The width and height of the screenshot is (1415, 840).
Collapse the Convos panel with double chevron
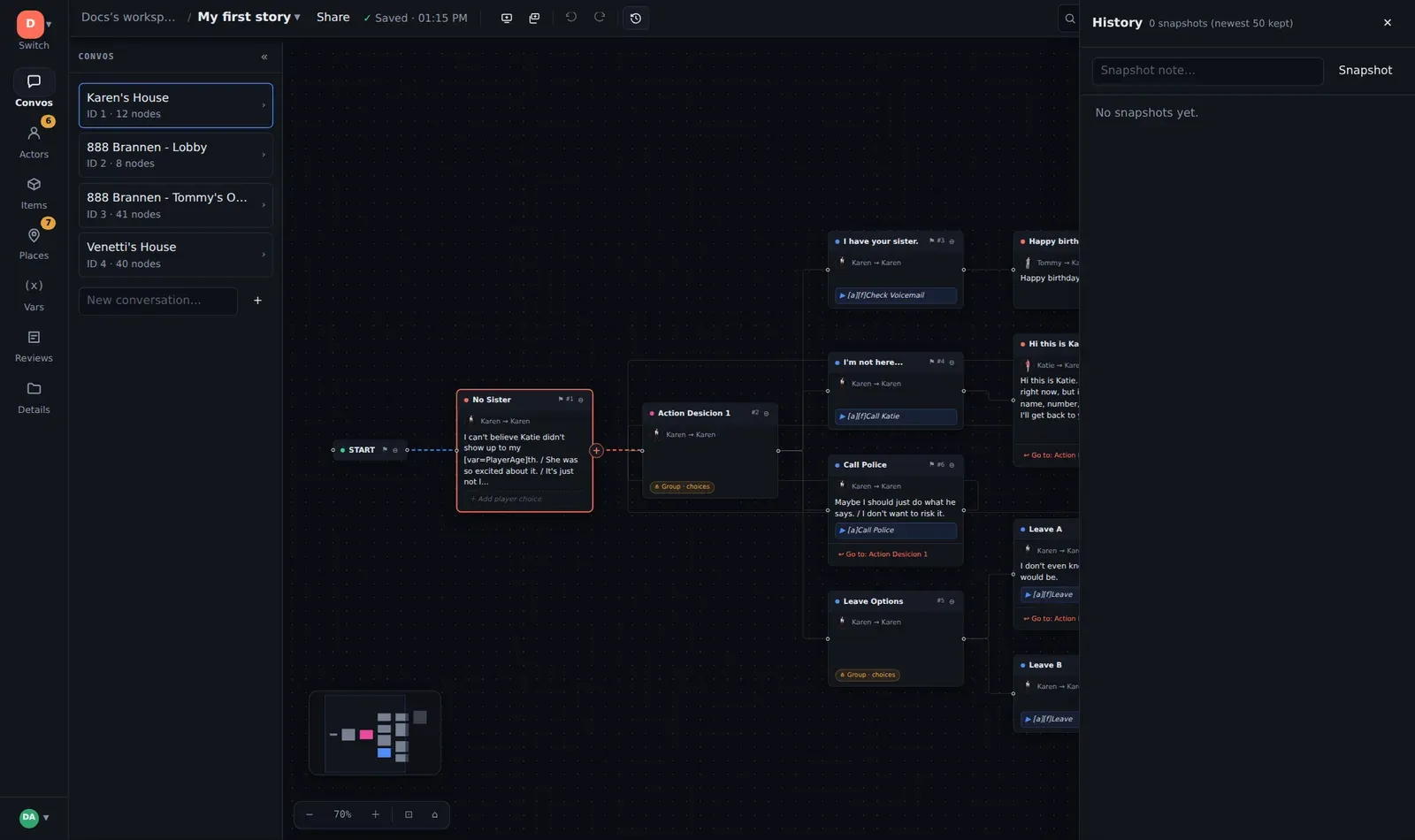[x=264, y=57]
